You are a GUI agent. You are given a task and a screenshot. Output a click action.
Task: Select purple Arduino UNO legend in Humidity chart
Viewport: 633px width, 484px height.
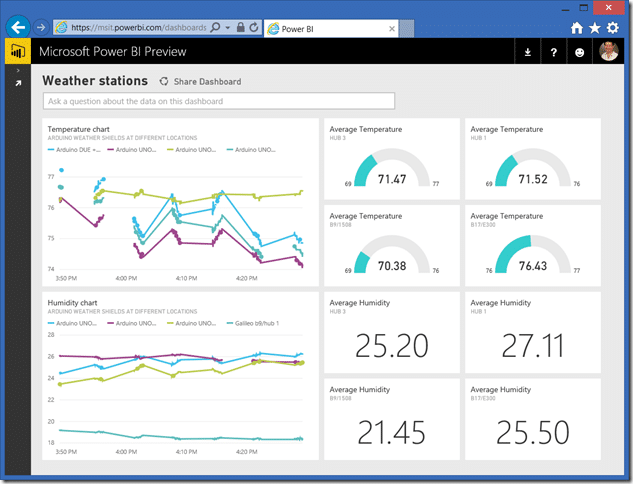[x=132, y=323]
